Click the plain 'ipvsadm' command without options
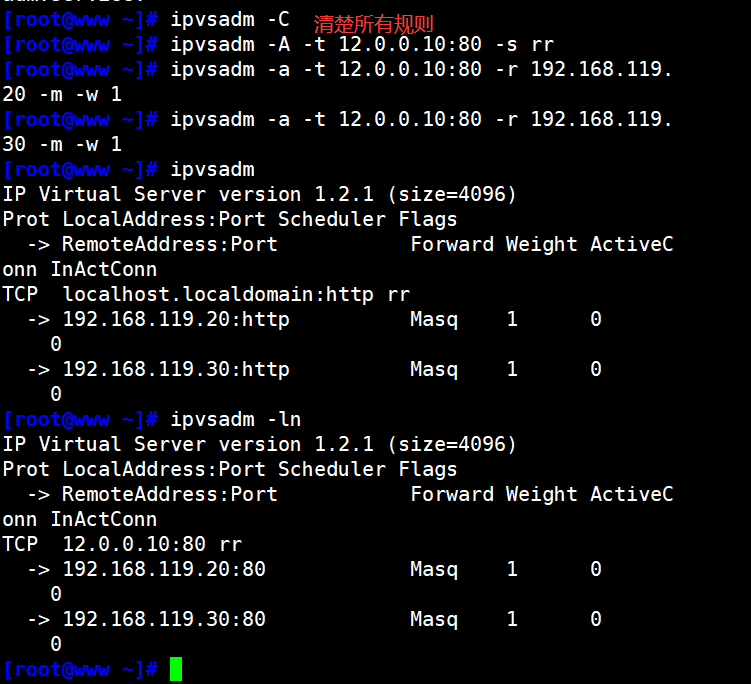 (x=212, y=170)
